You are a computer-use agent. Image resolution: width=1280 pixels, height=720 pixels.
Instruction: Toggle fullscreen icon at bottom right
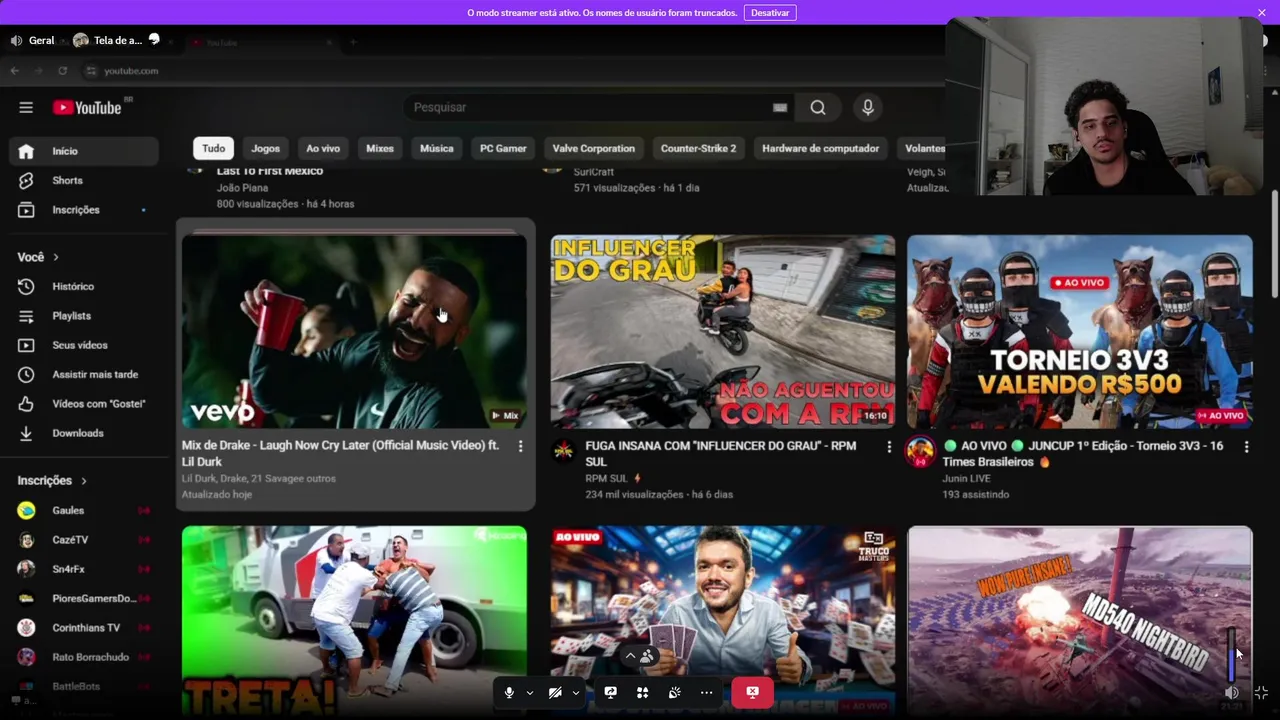(1261, 692)
